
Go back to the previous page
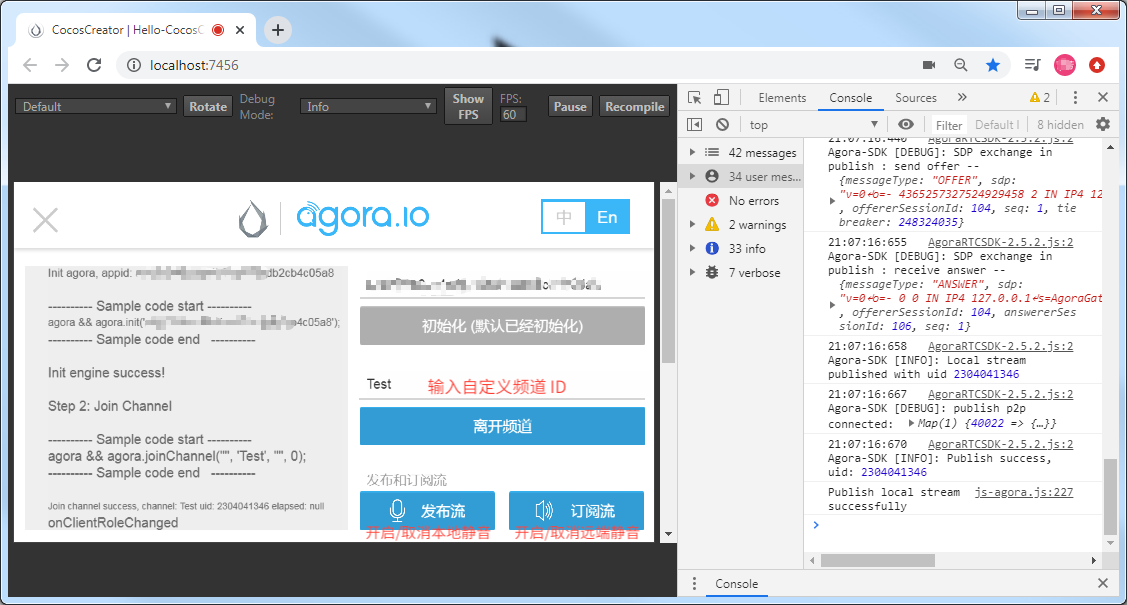tap(30, 65)
